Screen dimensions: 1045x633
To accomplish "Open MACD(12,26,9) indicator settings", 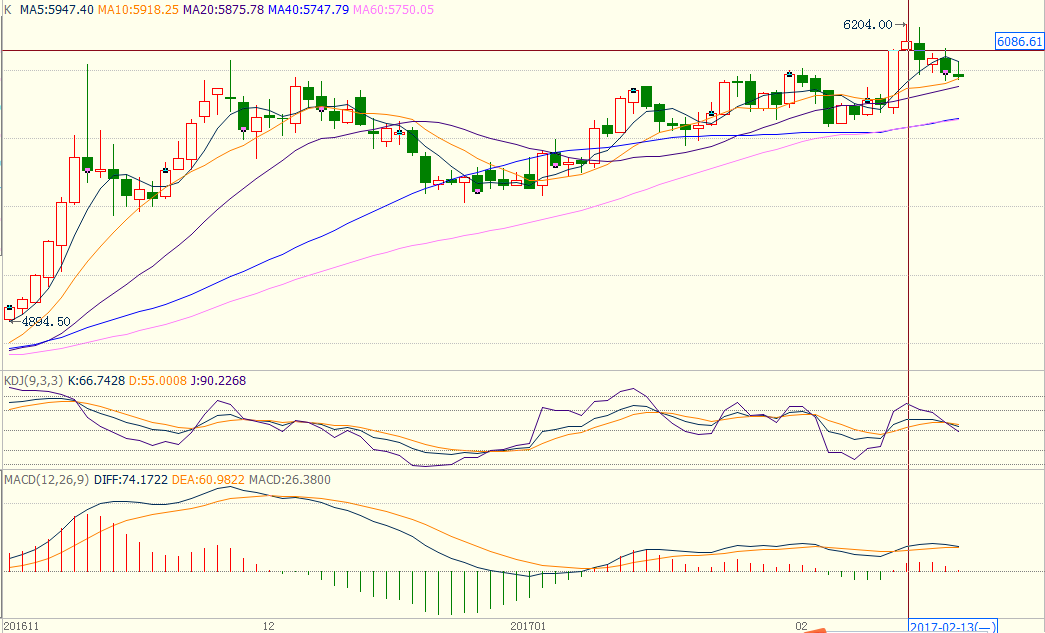I will click(46, 480).
